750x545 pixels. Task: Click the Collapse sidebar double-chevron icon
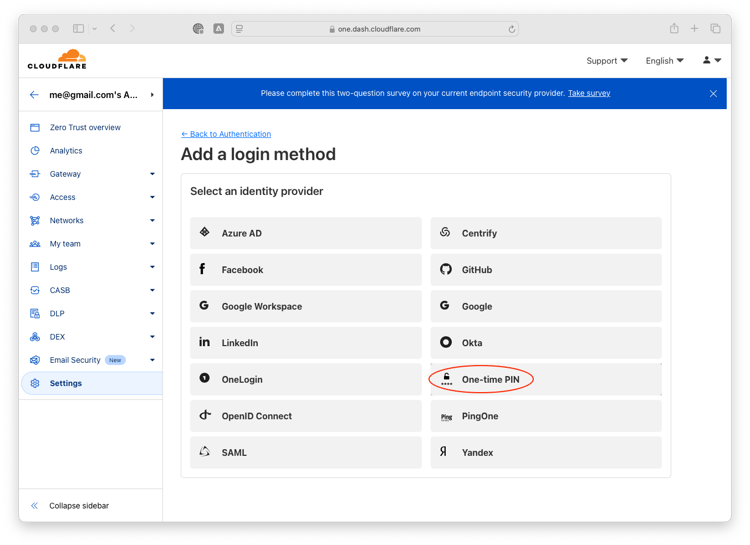[x=34, y=506]
